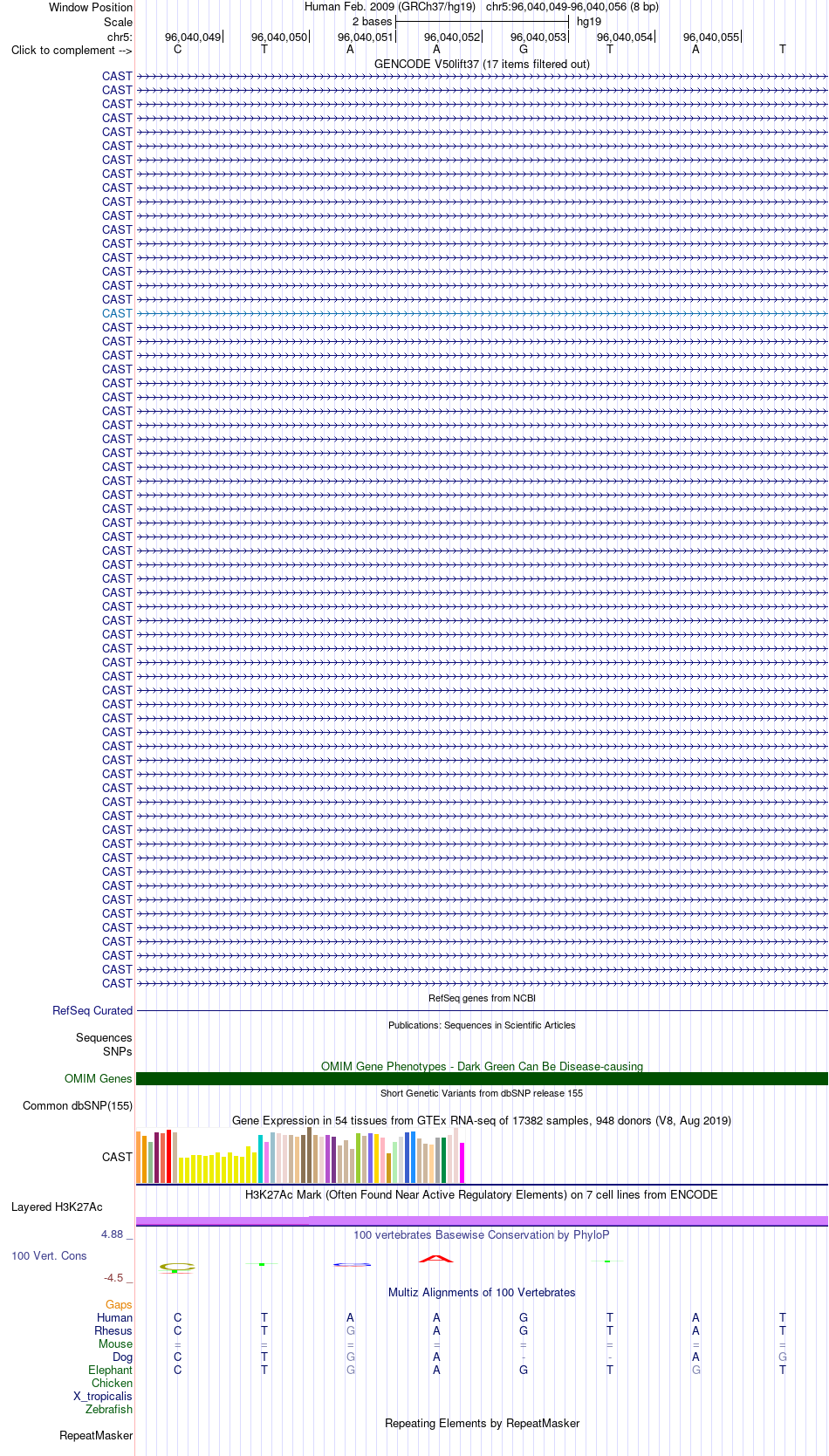
Task: Click the Sequences track label
Action: pos(104,1037)
